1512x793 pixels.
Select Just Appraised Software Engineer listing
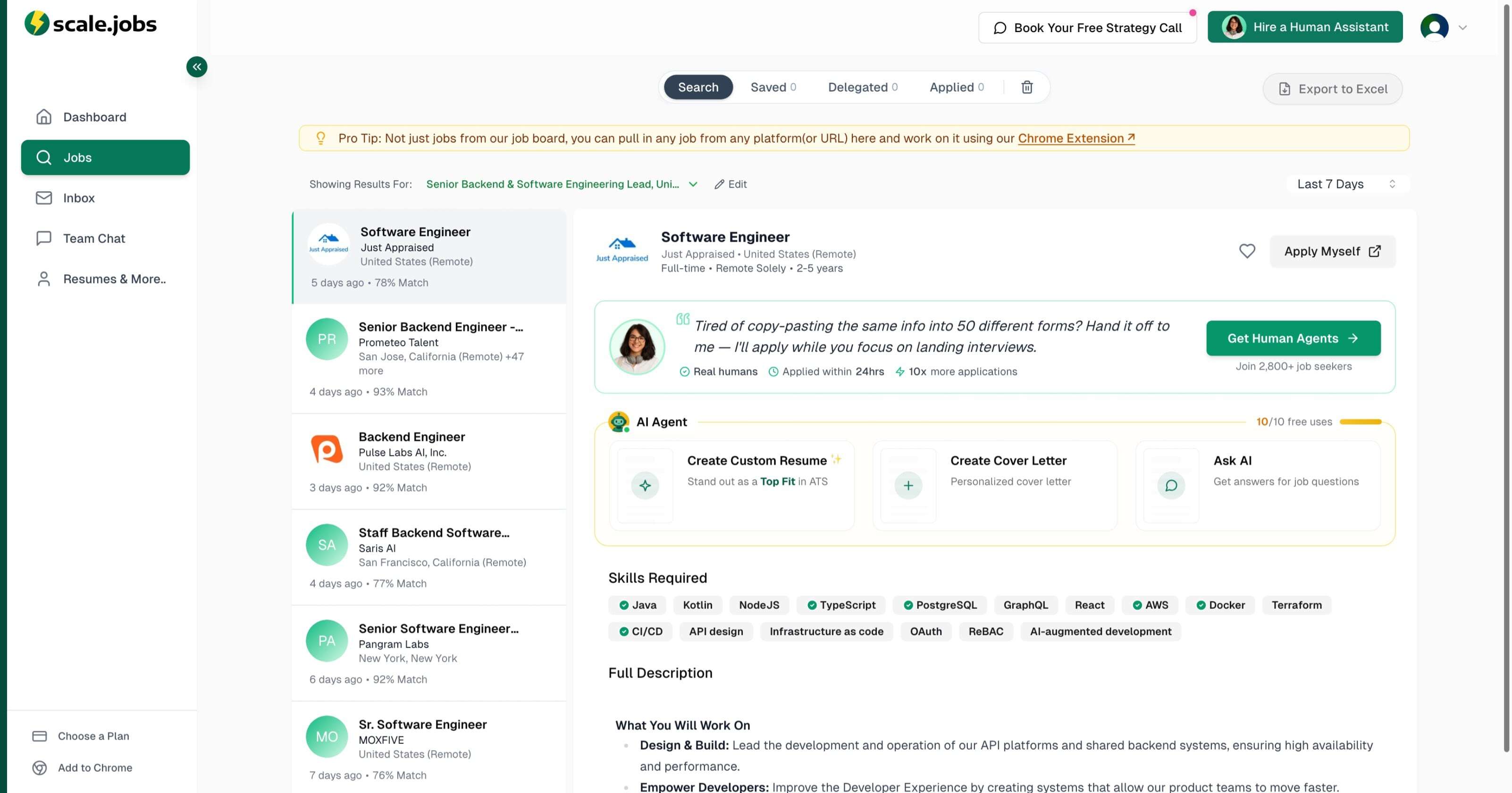429,257
